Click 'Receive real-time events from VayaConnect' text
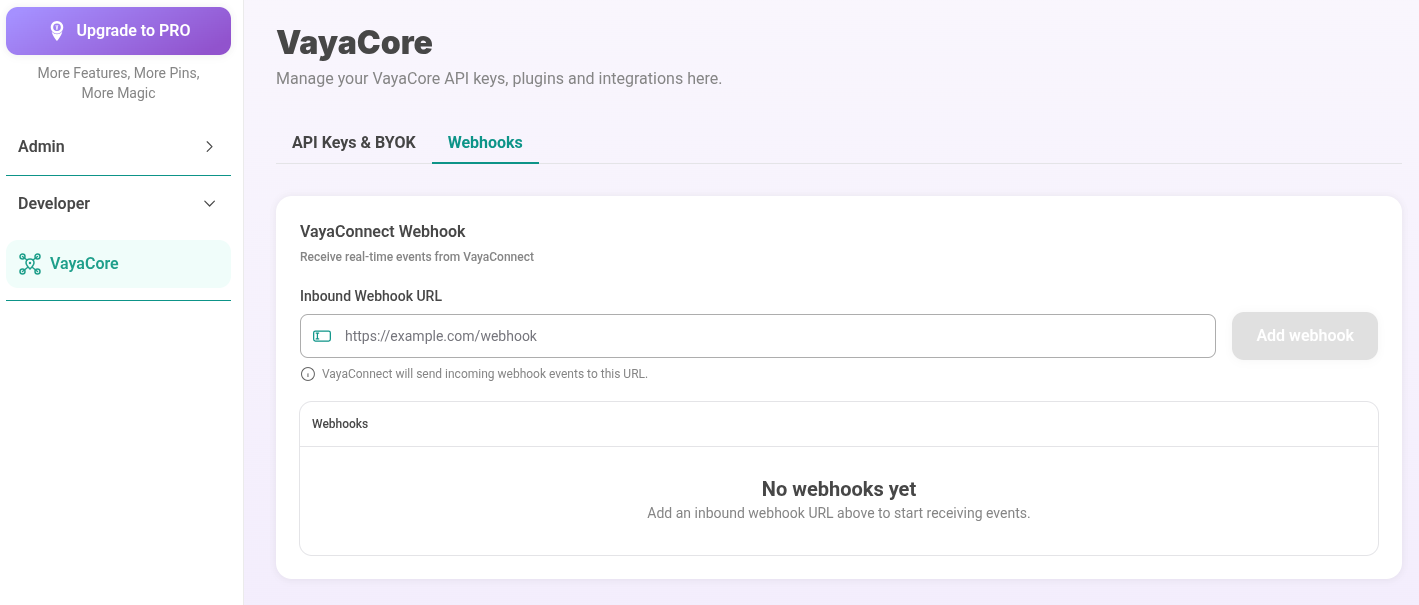The height and width of the screenshot is (605, 1419). [x=417, y=257]
